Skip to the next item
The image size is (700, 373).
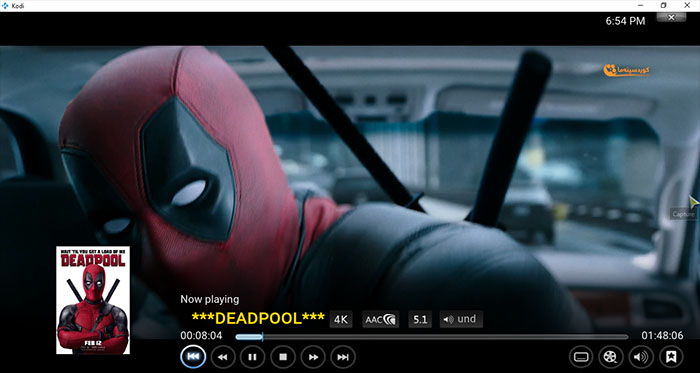click(x=343, y=357)
